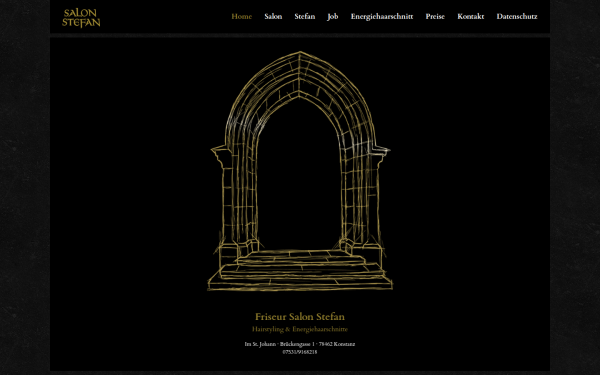
Task: Click the Brückengasse 1 Konstanz address line
Action: point(300,344)
